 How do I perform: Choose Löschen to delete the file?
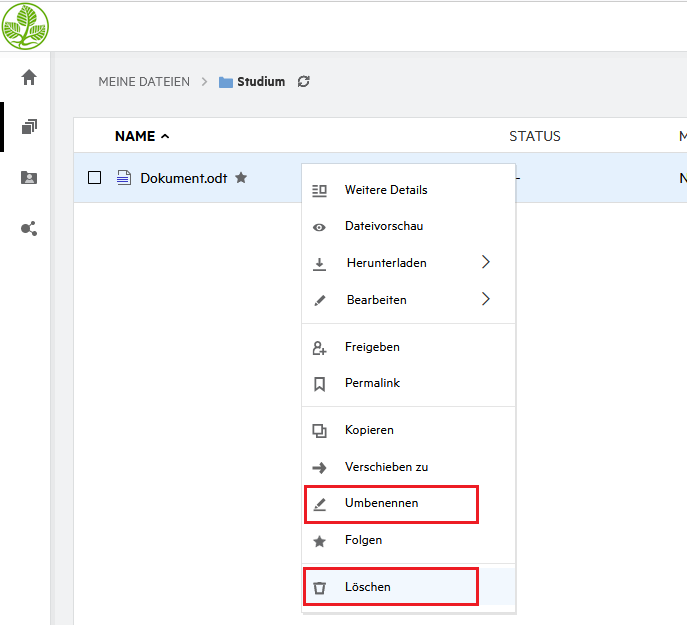(x=367, y=587)
